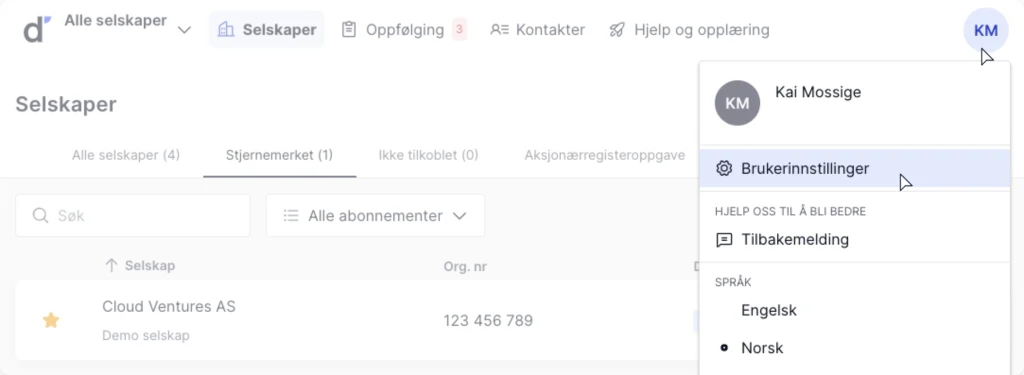Click the Oppfølging clipboard icon

coord(349,29)
